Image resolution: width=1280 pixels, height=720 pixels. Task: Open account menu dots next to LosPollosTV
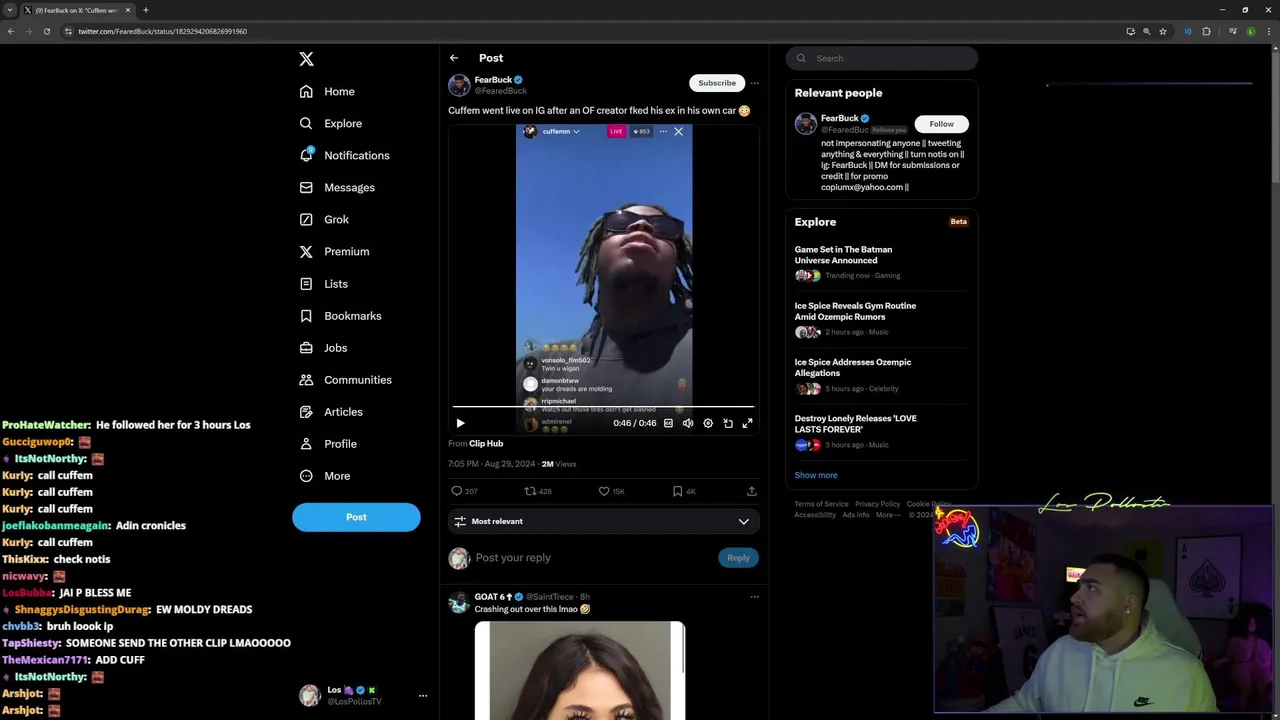click(423, 695)
